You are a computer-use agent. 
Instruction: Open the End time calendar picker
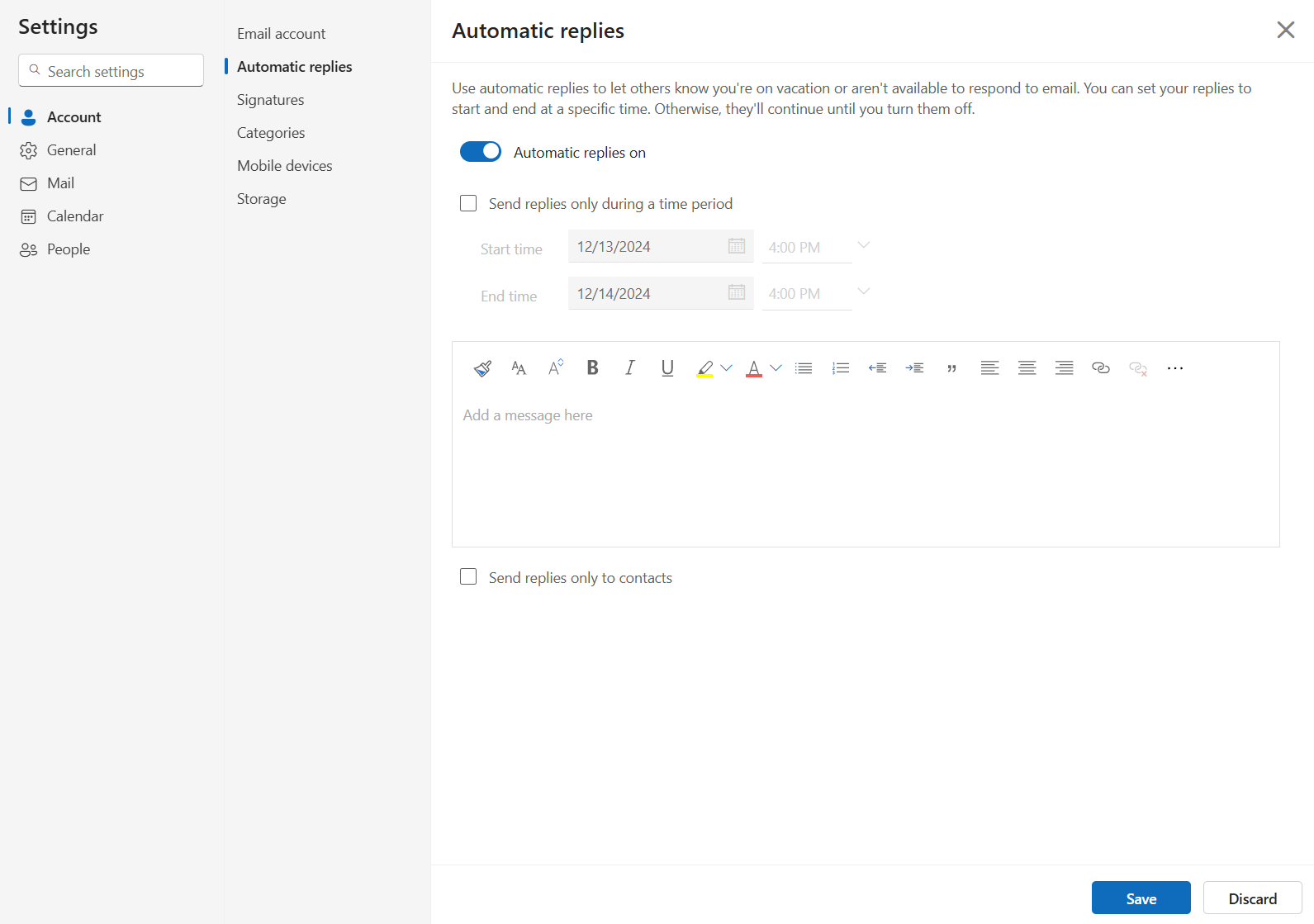tap(737, 292)
